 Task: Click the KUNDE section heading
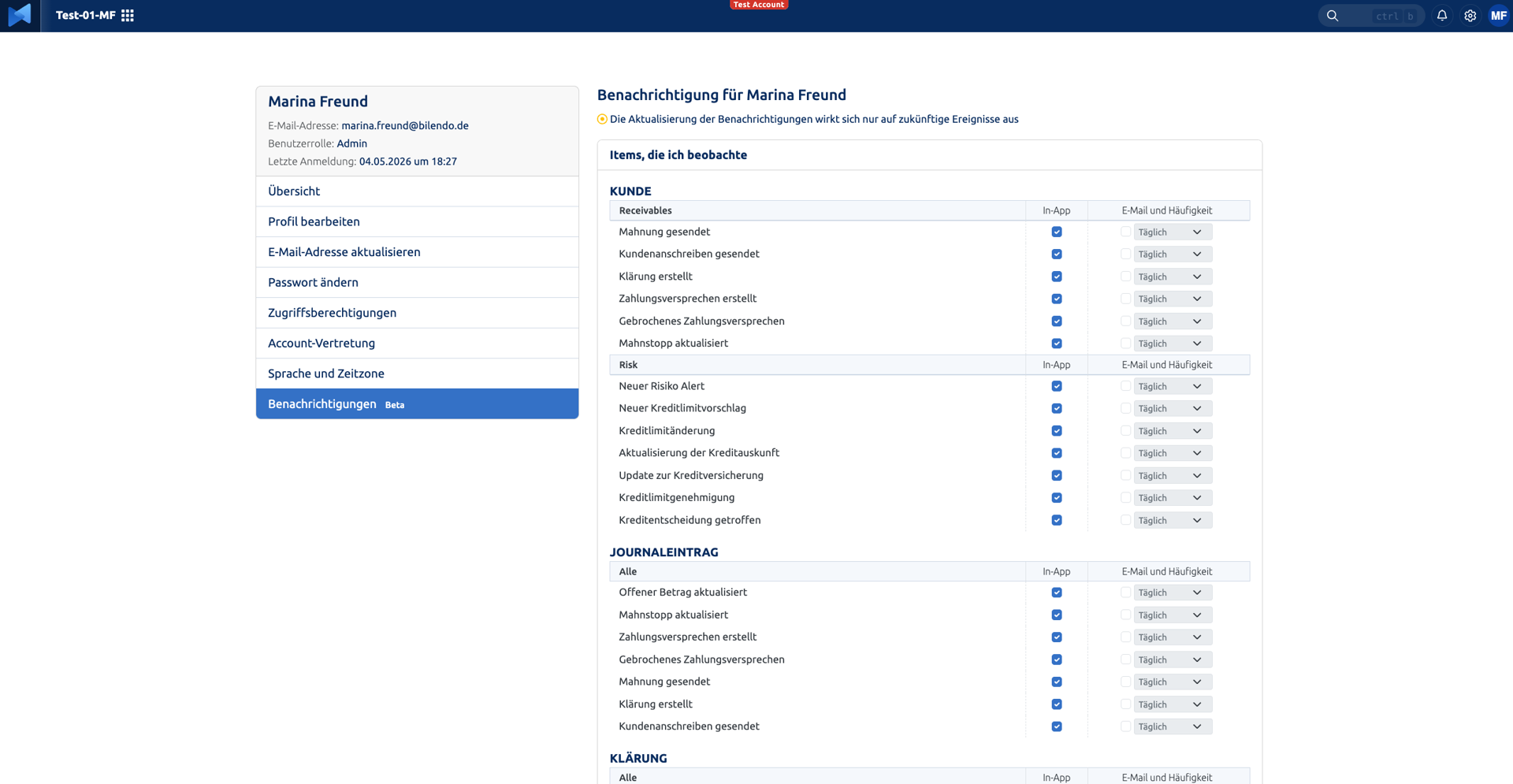coord(630,191)
